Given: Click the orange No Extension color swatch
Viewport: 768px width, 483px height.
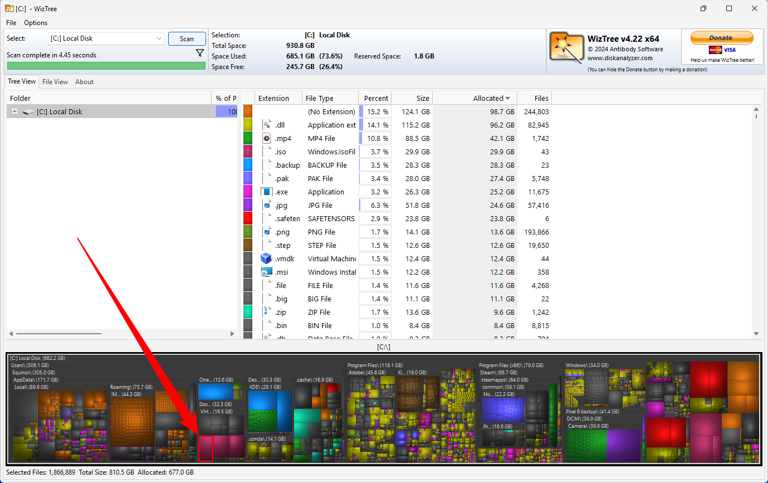Looking at the screenshot, I should pyautogui.click(x=248, y=111).
